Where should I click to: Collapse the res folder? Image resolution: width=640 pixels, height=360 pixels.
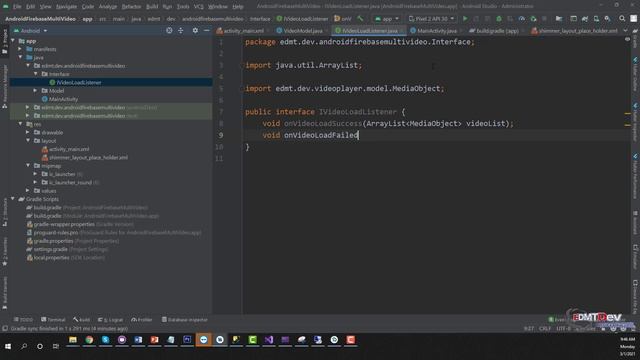click(x=20, y=124)
